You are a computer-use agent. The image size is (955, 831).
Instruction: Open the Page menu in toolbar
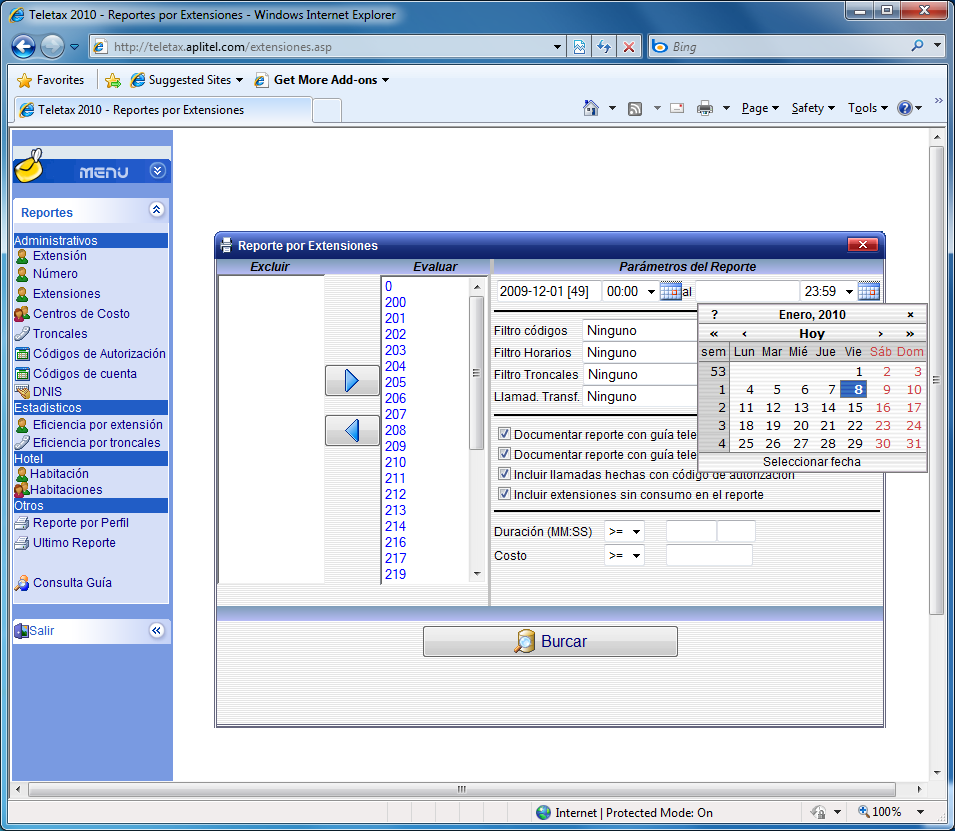coord(760,108)
